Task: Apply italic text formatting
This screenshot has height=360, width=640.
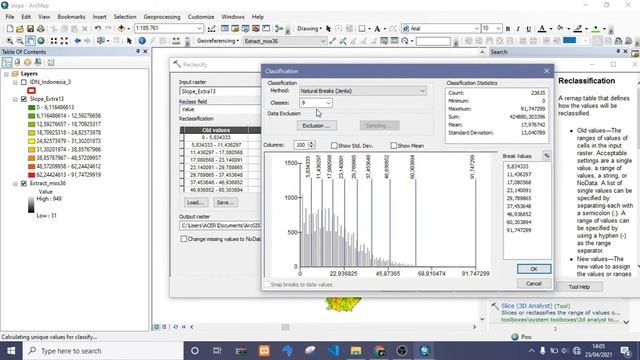Action: pos(518,29)
